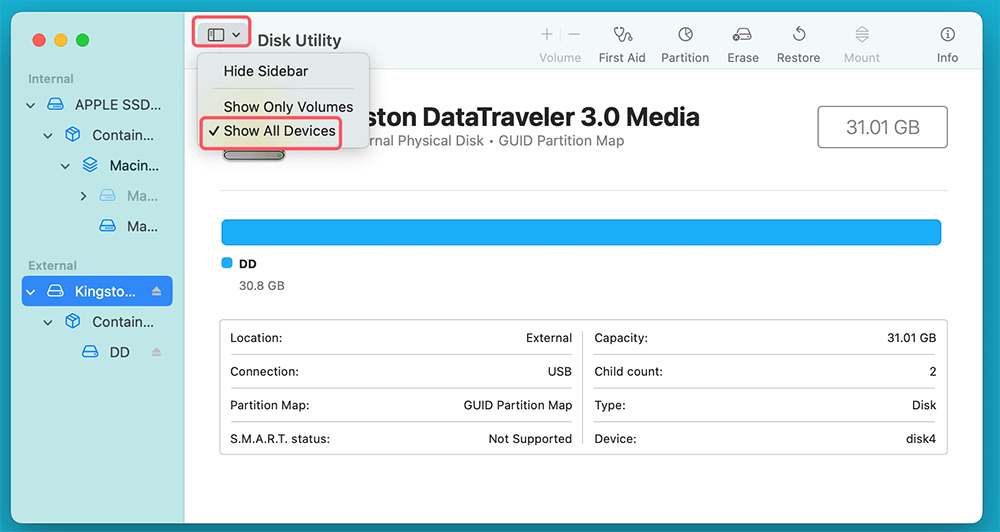The image size is (1000, 532).
Task: Expand the collapsed Macintosh volume snapshot row
Action: pyautogui.click(x=83, y=196)
